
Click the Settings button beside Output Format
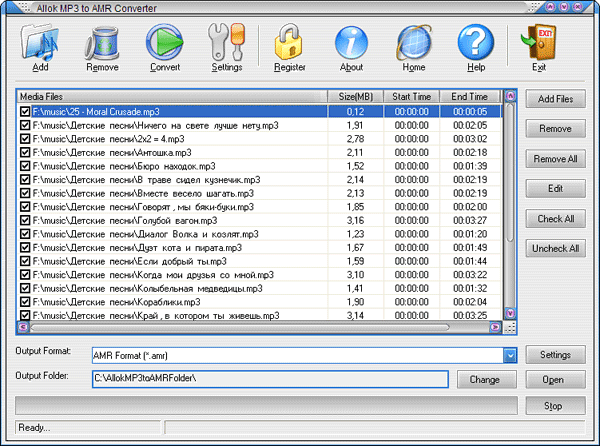click(555, 355)
